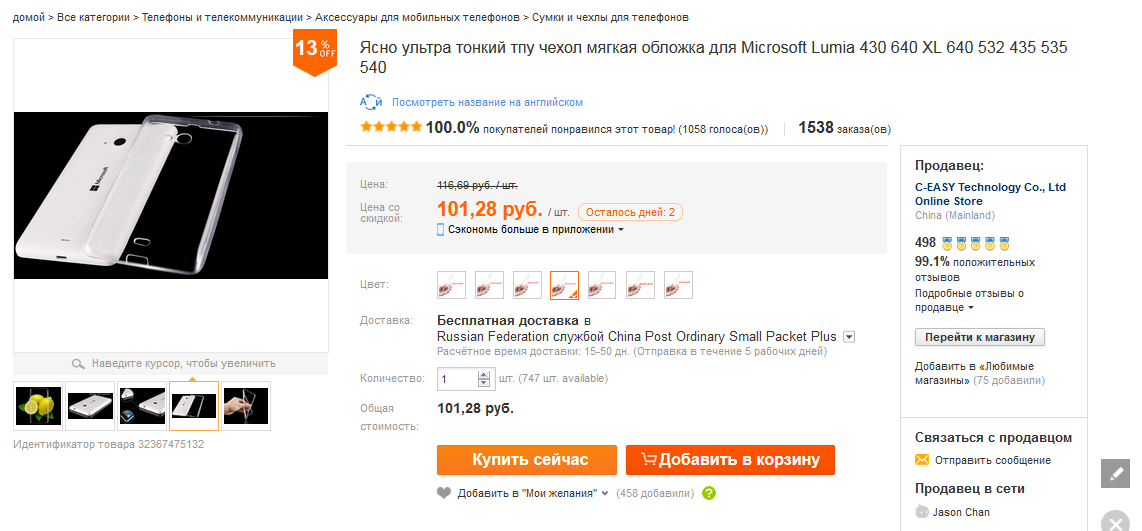Screen dimensions: 1142x531
Task: Select the first color option swatch
Action: (x=452, y=285)
